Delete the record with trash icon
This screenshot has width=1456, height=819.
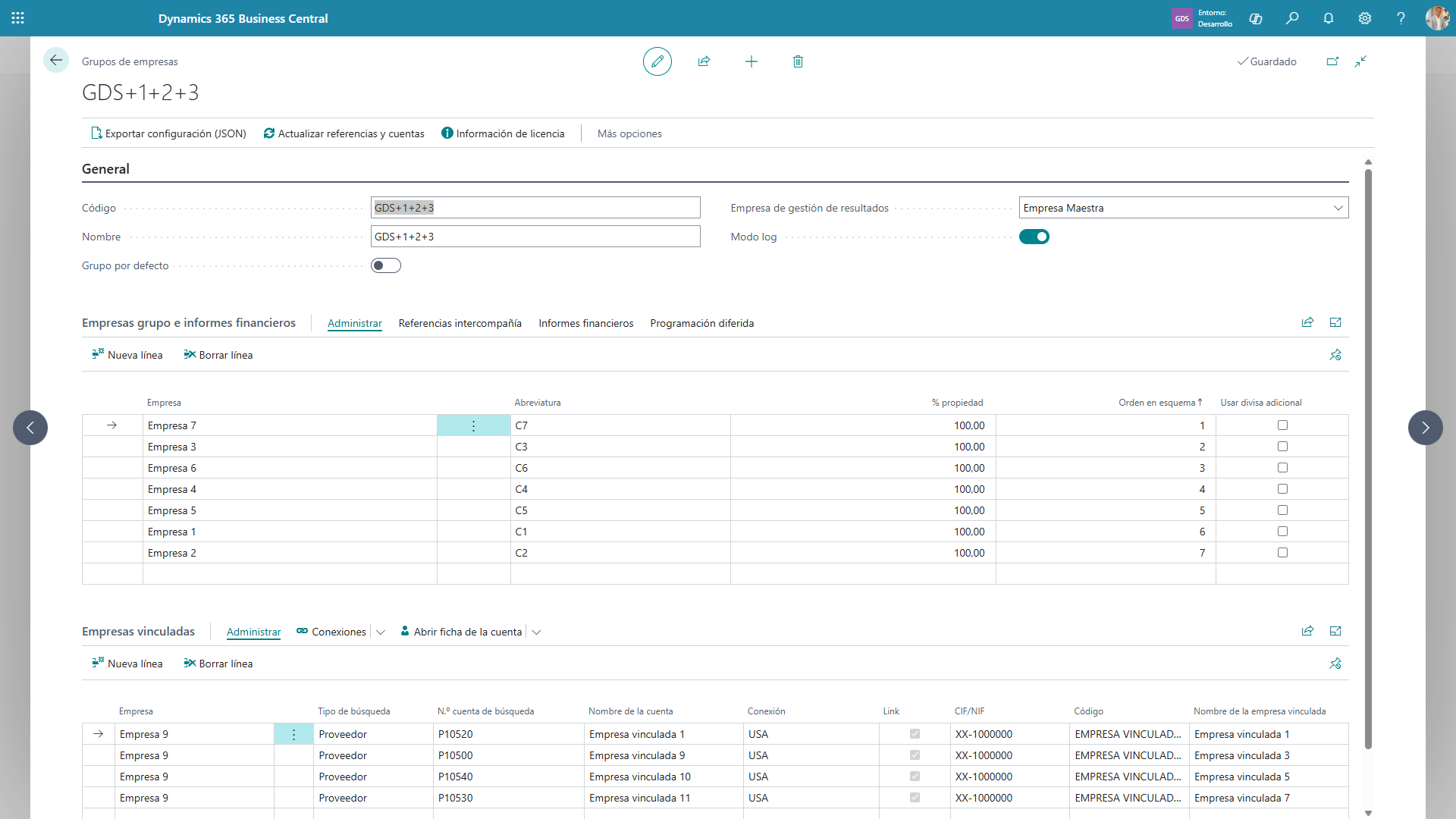(798, 61)
